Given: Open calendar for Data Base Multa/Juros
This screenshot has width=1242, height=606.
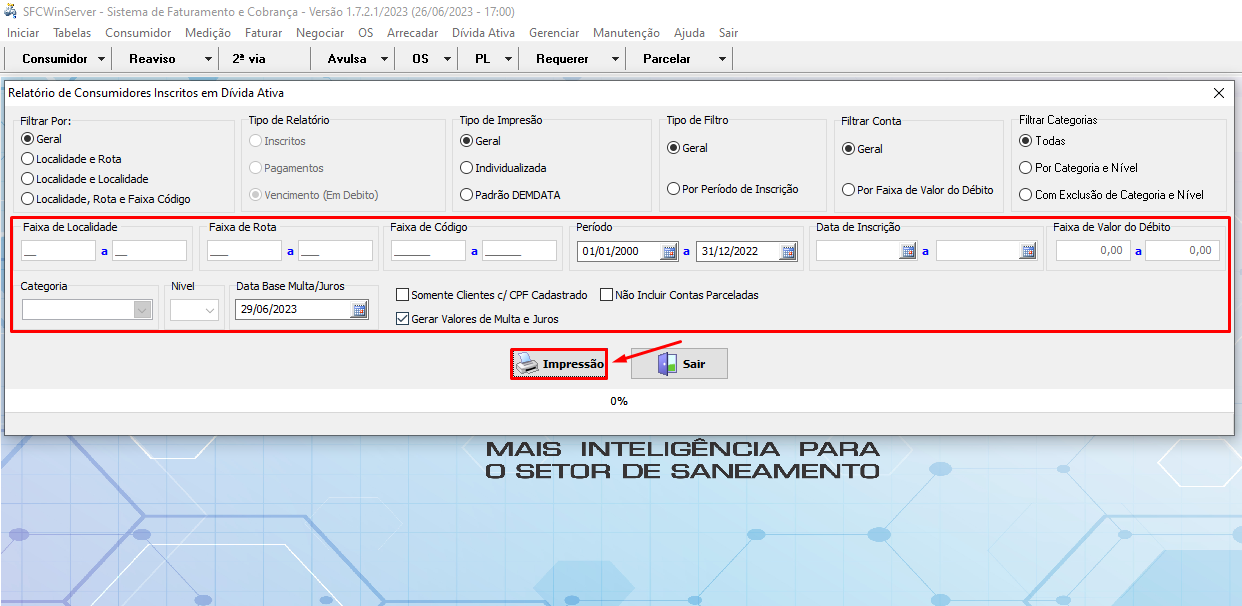Looking at the screenshot, I should (359, 310).
